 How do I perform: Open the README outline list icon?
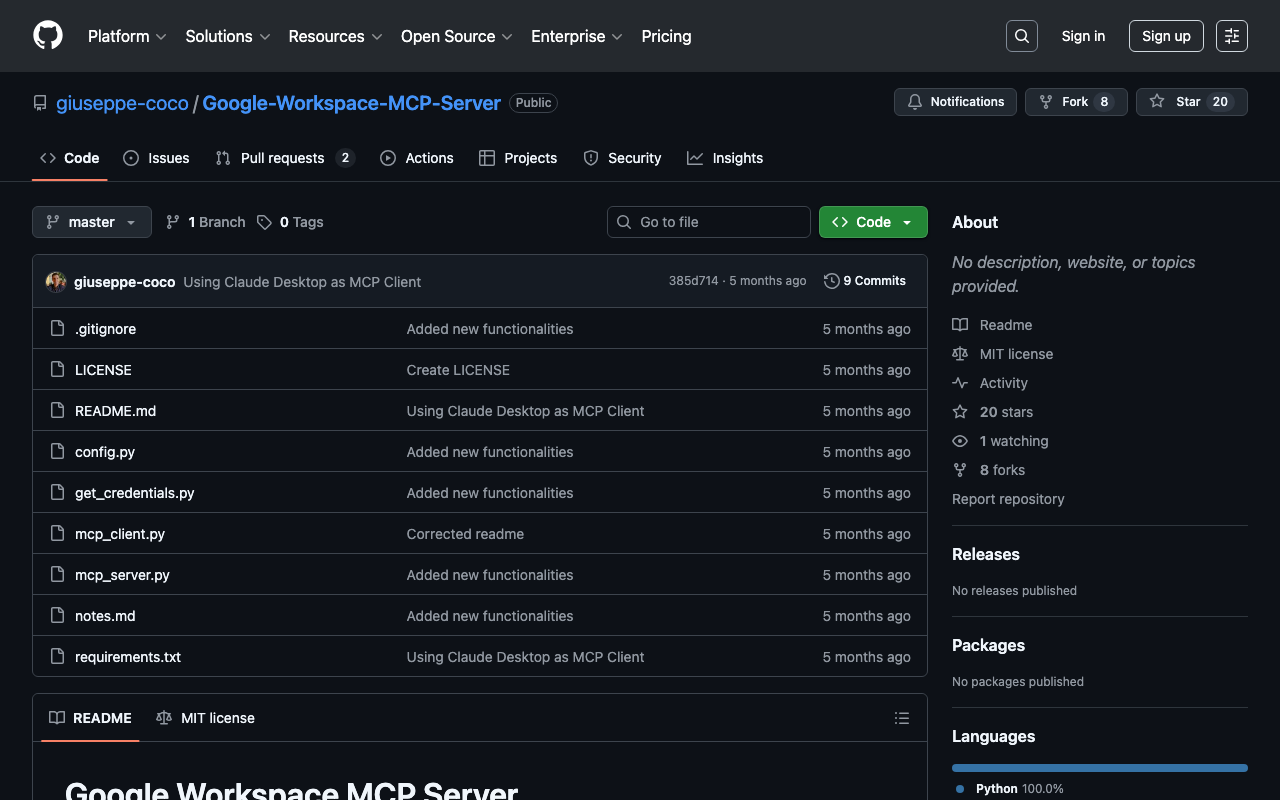[901, 718]
